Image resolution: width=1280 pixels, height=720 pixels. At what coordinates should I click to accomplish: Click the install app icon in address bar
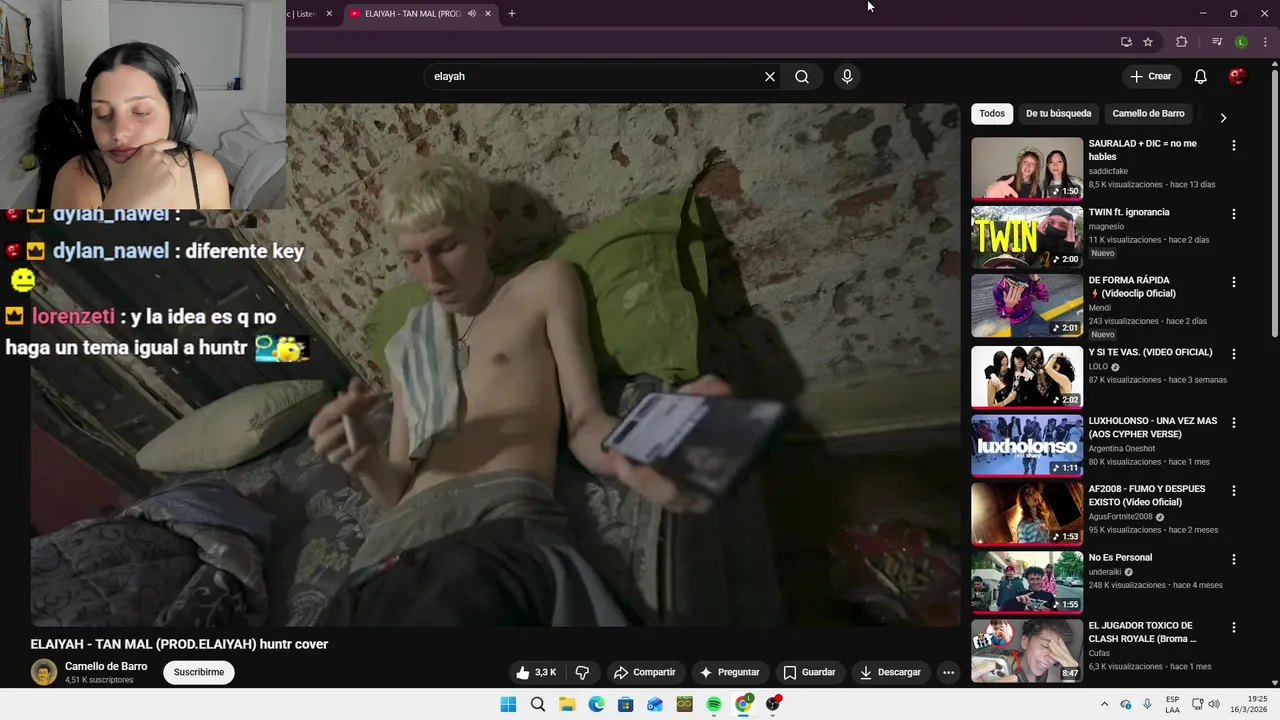(x=1126, y=42)
